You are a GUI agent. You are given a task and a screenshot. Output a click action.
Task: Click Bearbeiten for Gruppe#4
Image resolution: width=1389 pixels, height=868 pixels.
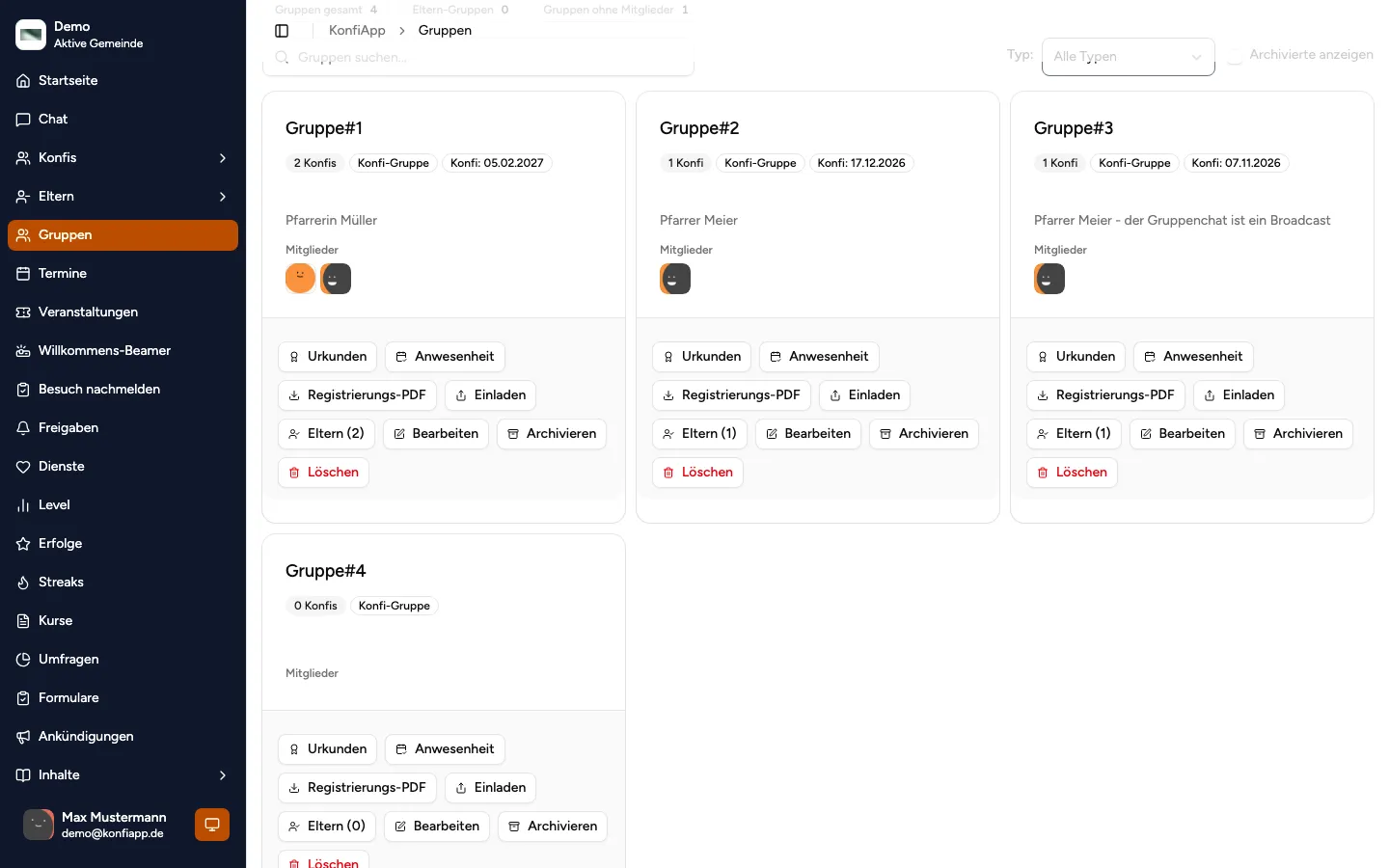pyautogui.click(x=437, y=827)
